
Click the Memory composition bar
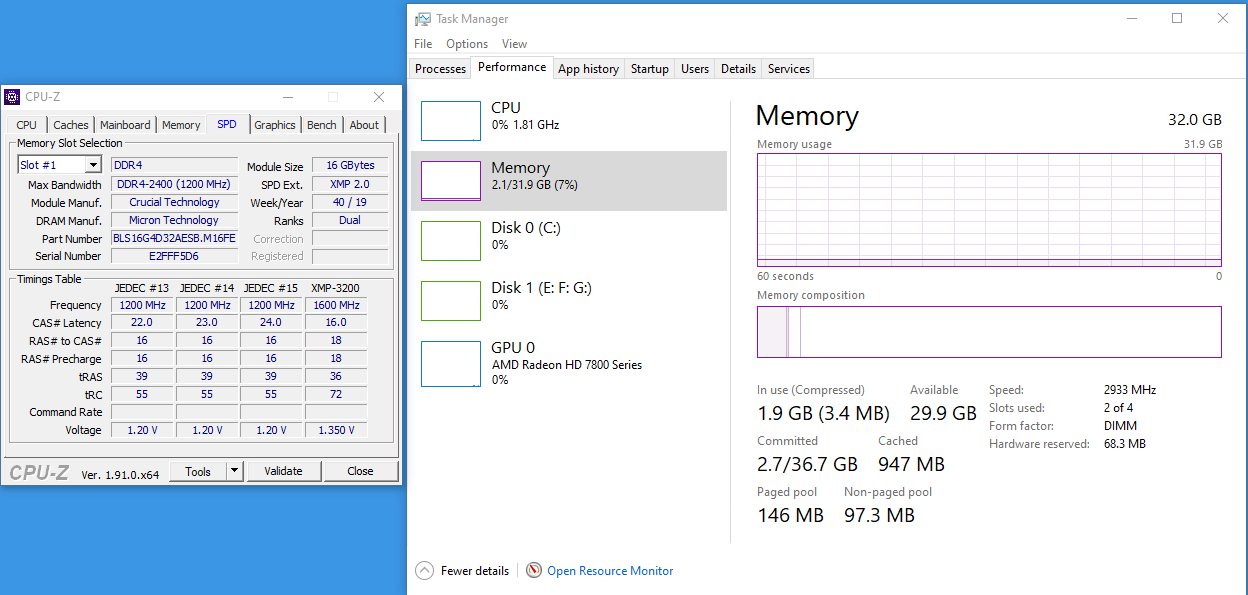point(989,332)
